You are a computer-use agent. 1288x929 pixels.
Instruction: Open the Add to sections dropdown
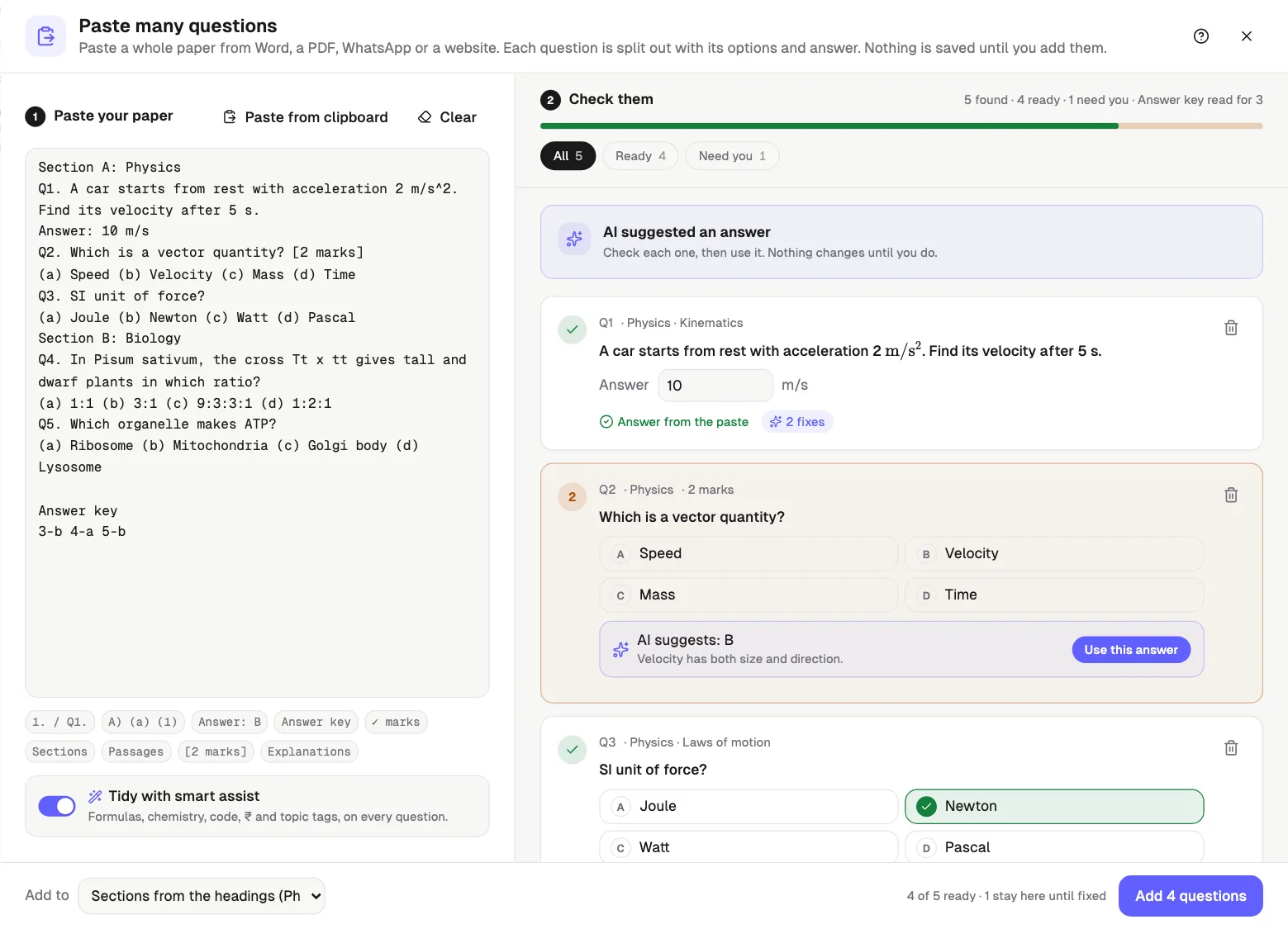(202, 896)
